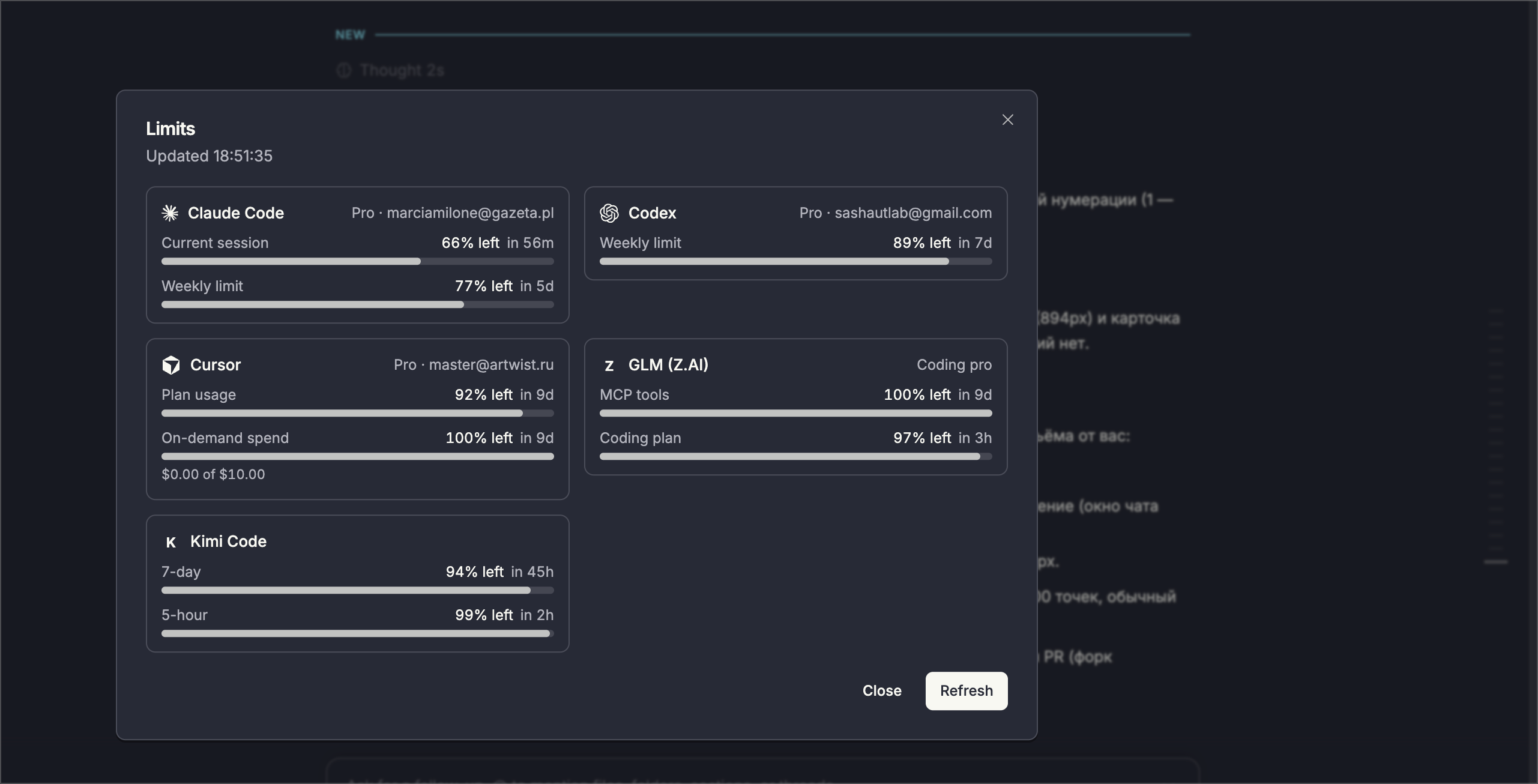1538x784 pixels.
Task: Click the GLM Z.AI logo icon
Action: click(x=609, y=366)
